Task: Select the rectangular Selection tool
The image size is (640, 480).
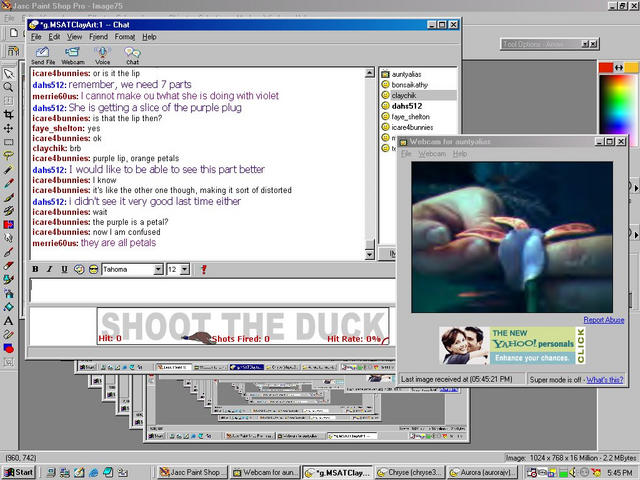Action: [x=8, y=142]
